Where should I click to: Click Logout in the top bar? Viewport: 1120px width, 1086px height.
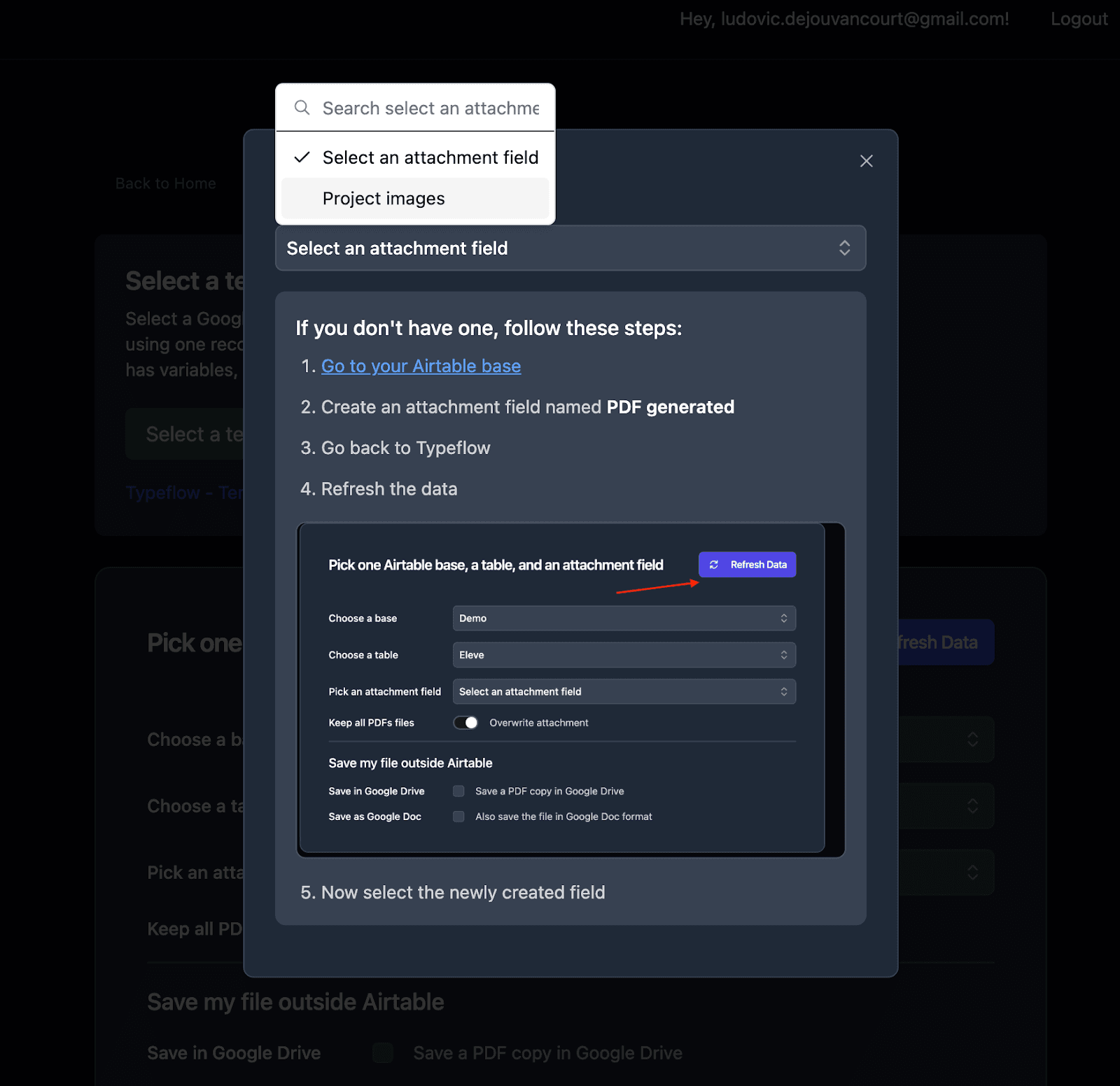coord(1078,19)
